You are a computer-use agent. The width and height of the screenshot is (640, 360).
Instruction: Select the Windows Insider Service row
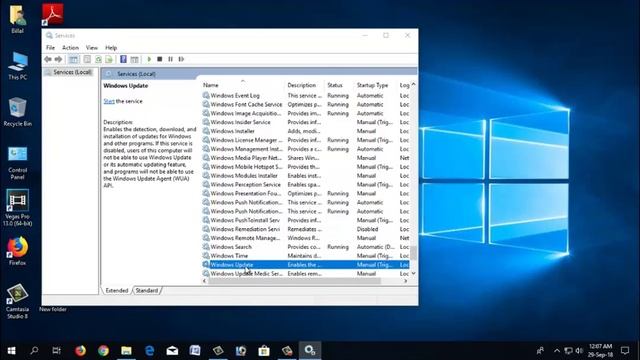(x=305, y=122)
